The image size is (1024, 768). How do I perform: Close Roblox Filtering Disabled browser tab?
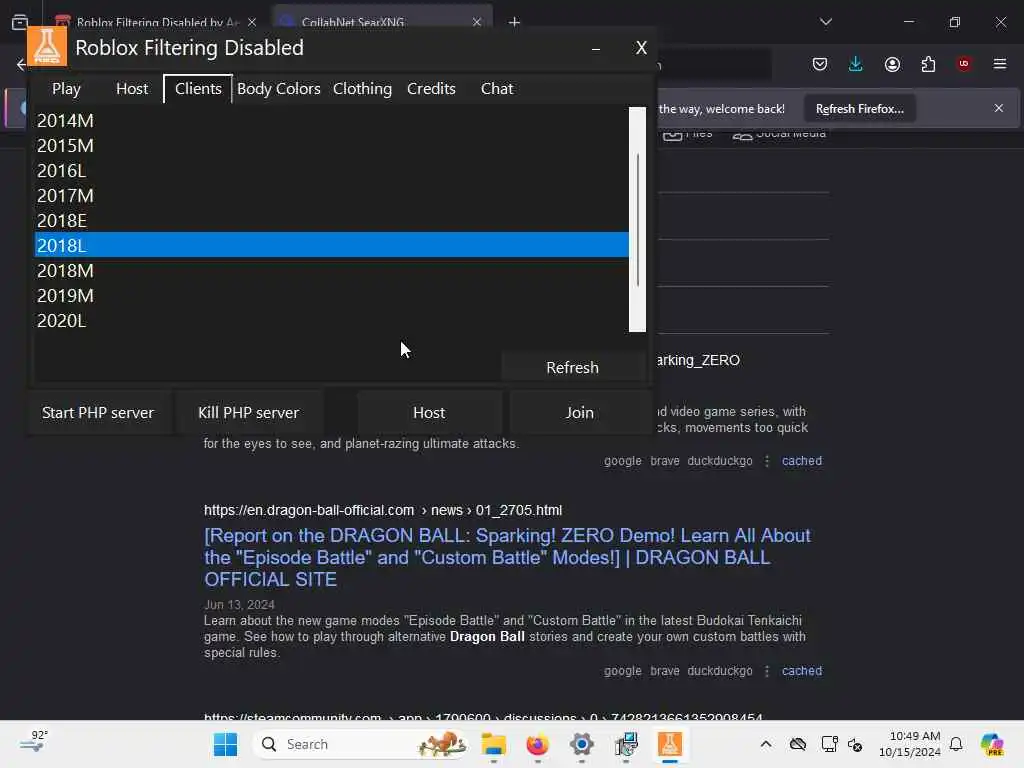point(252,22)
